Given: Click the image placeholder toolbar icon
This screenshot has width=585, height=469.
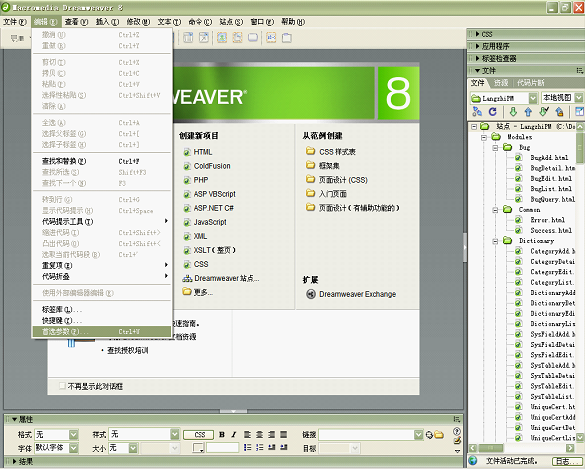Looking at the screenshot, I should 222,38.
